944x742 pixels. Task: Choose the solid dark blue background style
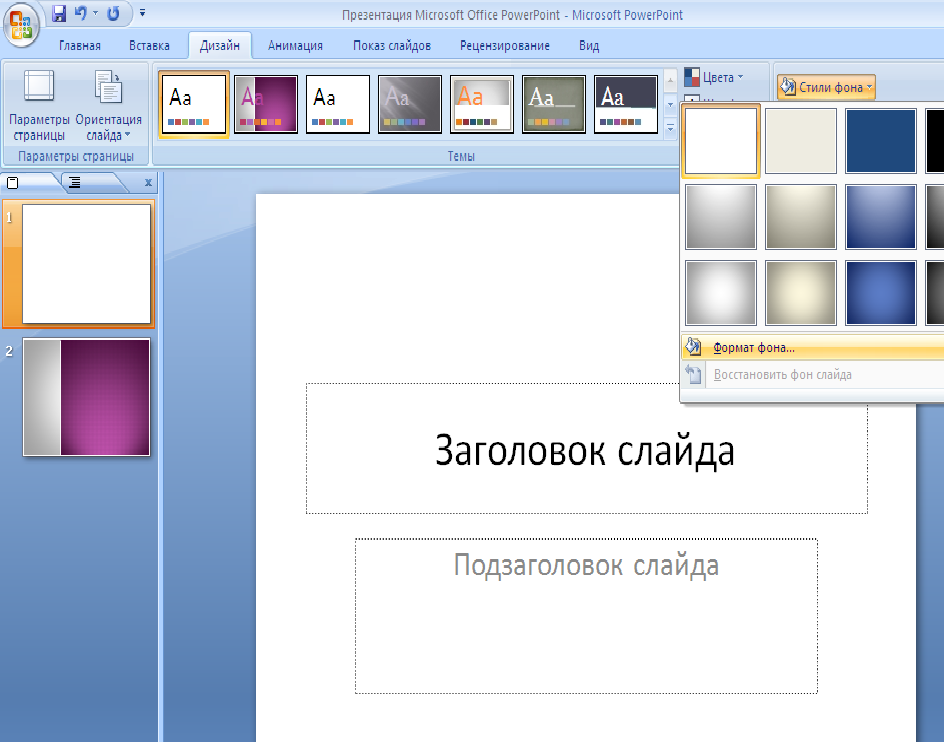click(x=881, y=141)
